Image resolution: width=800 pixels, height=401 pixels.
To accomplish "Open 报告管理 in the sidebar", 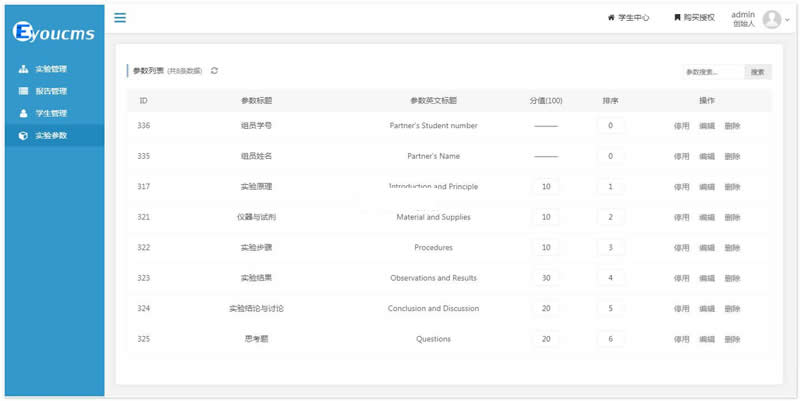I will pos(50,91).
